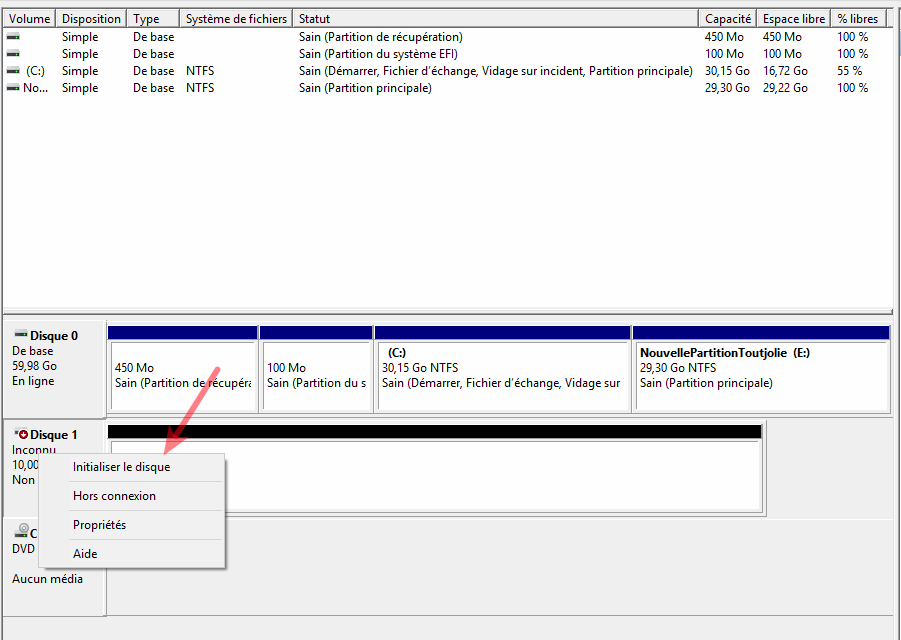Viewport: 901px width, 640px height.
Task: Click the Disque 0 disk icon
Action: tap(21, 334)
